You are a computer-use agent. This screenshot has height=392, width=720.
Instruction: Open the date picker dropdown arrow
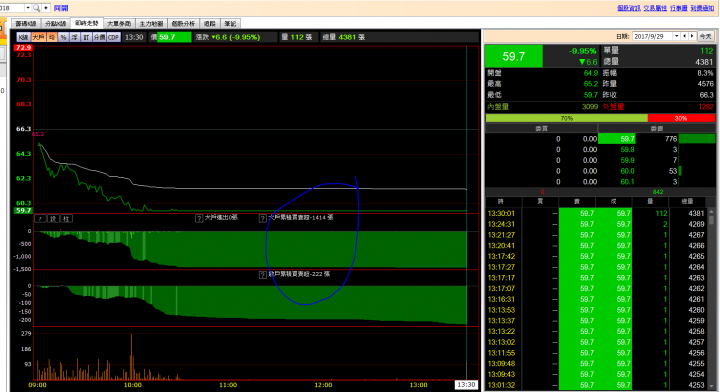676,36
